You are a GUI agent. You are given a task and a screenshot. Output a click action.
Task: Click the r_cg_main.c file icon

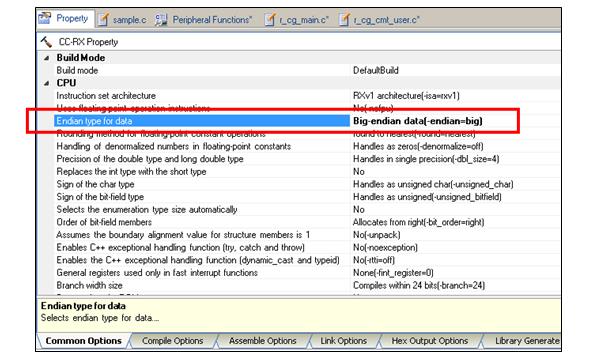tap(270, 19)
